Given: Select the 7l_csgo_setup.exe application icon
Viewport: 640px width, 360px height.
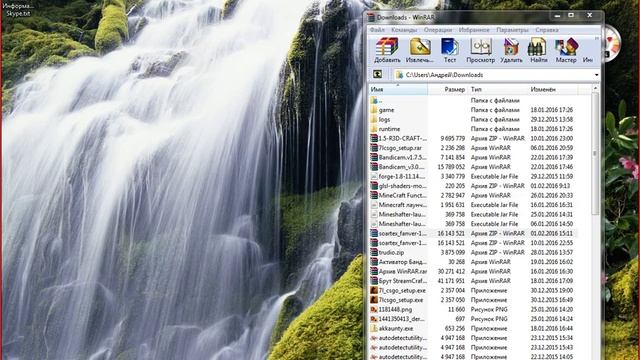Looking at the screenshot, I should [373, 290].
